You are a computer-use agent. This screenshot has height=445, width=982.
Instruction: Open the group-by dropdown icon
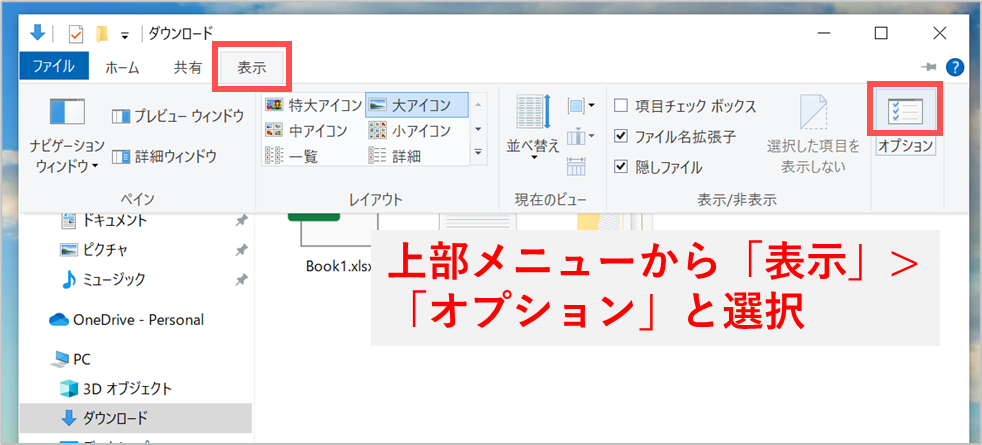pos(581,106)
